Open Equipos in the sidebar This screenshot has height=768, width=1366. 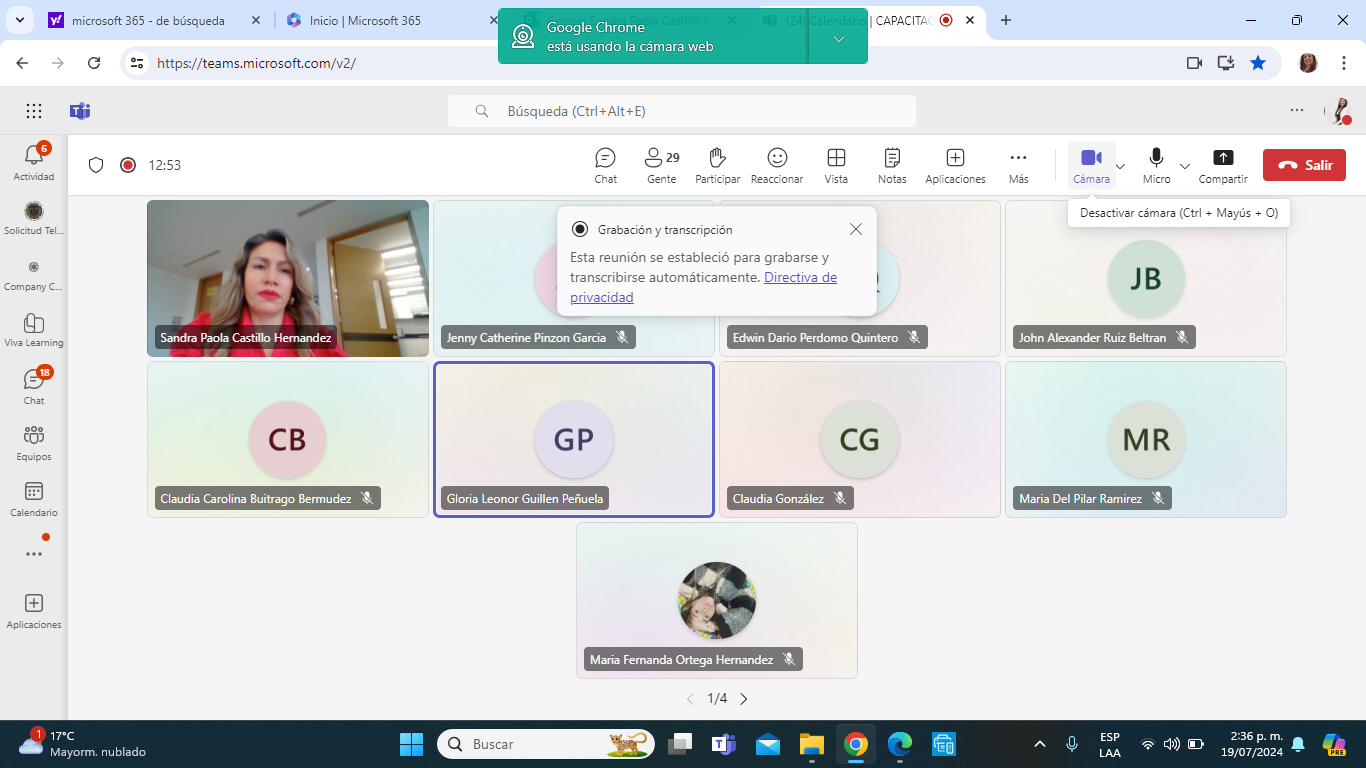34,443
